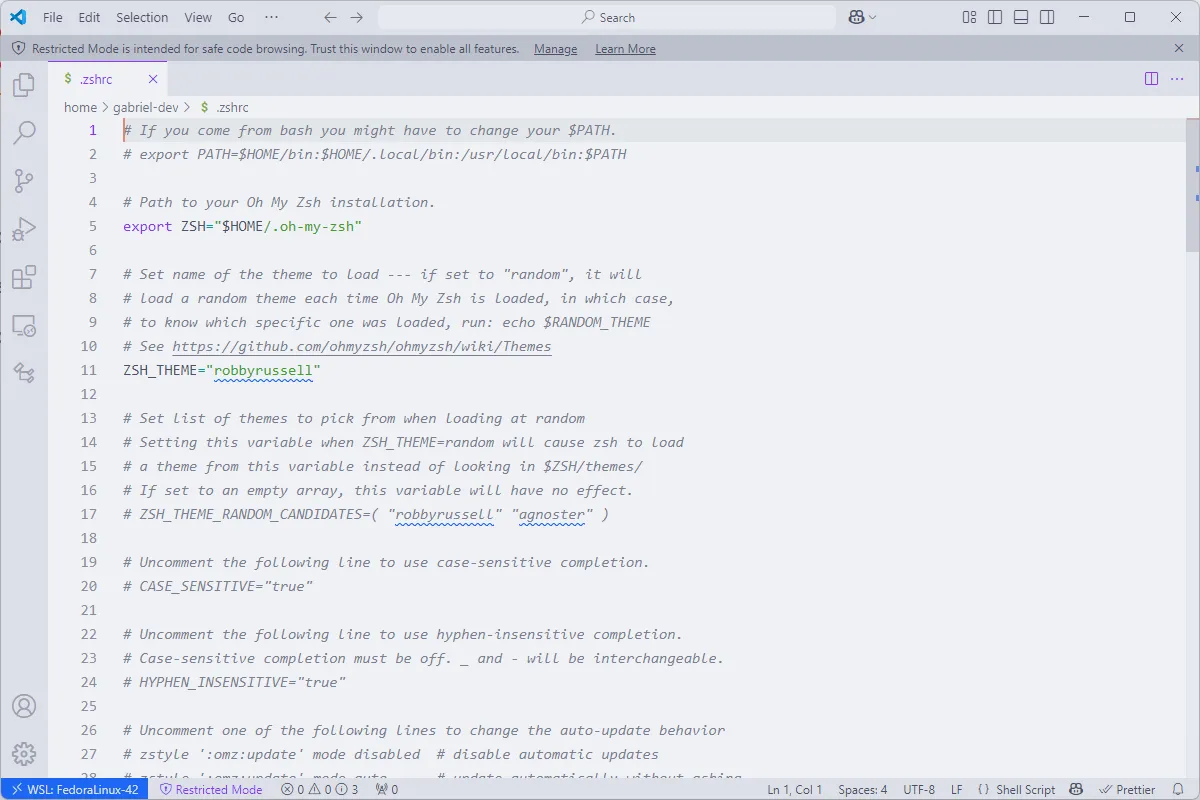Open the Explorer view in activity bar
The image size is (1200, 800).
pos(24,85)
